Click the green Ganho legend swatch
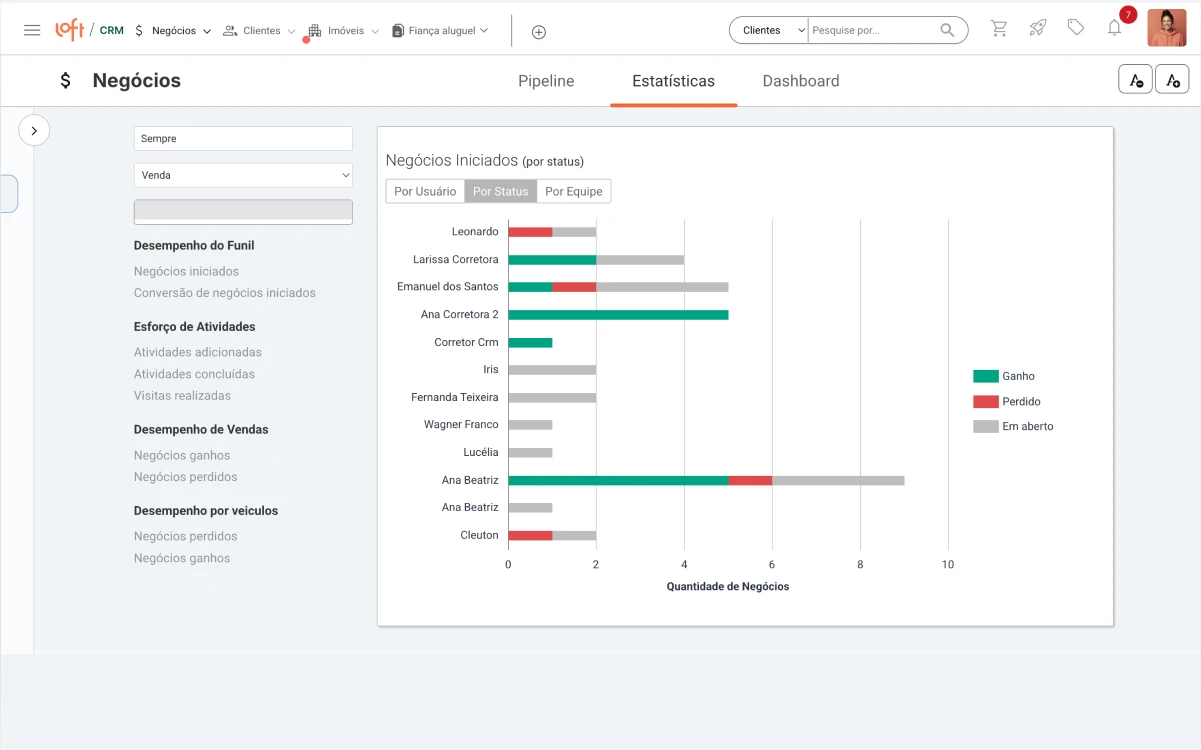This screenshot has width=1201, height=750. (x=985, y=376)
